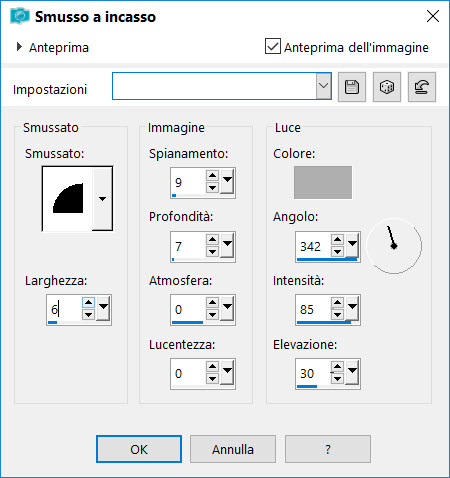The width and height of the screenshot is (450, 478).
Task: Click the gray Colore light swatch
Action: [323, 182]
